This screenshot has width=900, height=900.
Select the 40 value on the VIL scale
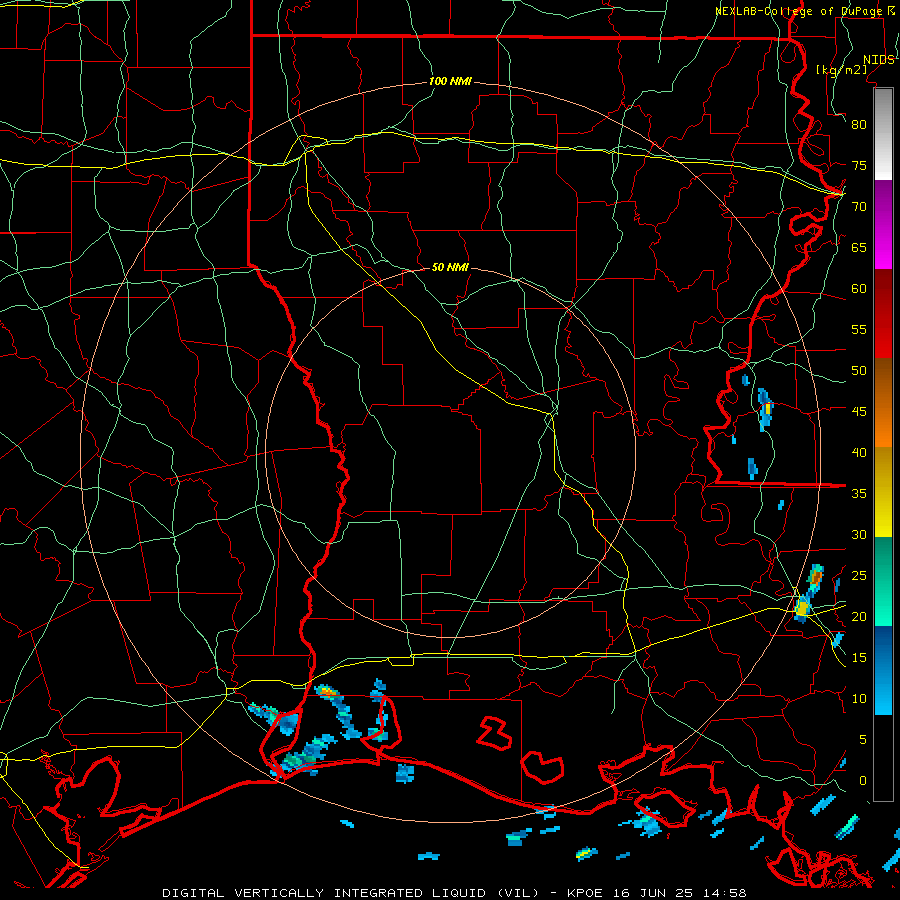859,452
